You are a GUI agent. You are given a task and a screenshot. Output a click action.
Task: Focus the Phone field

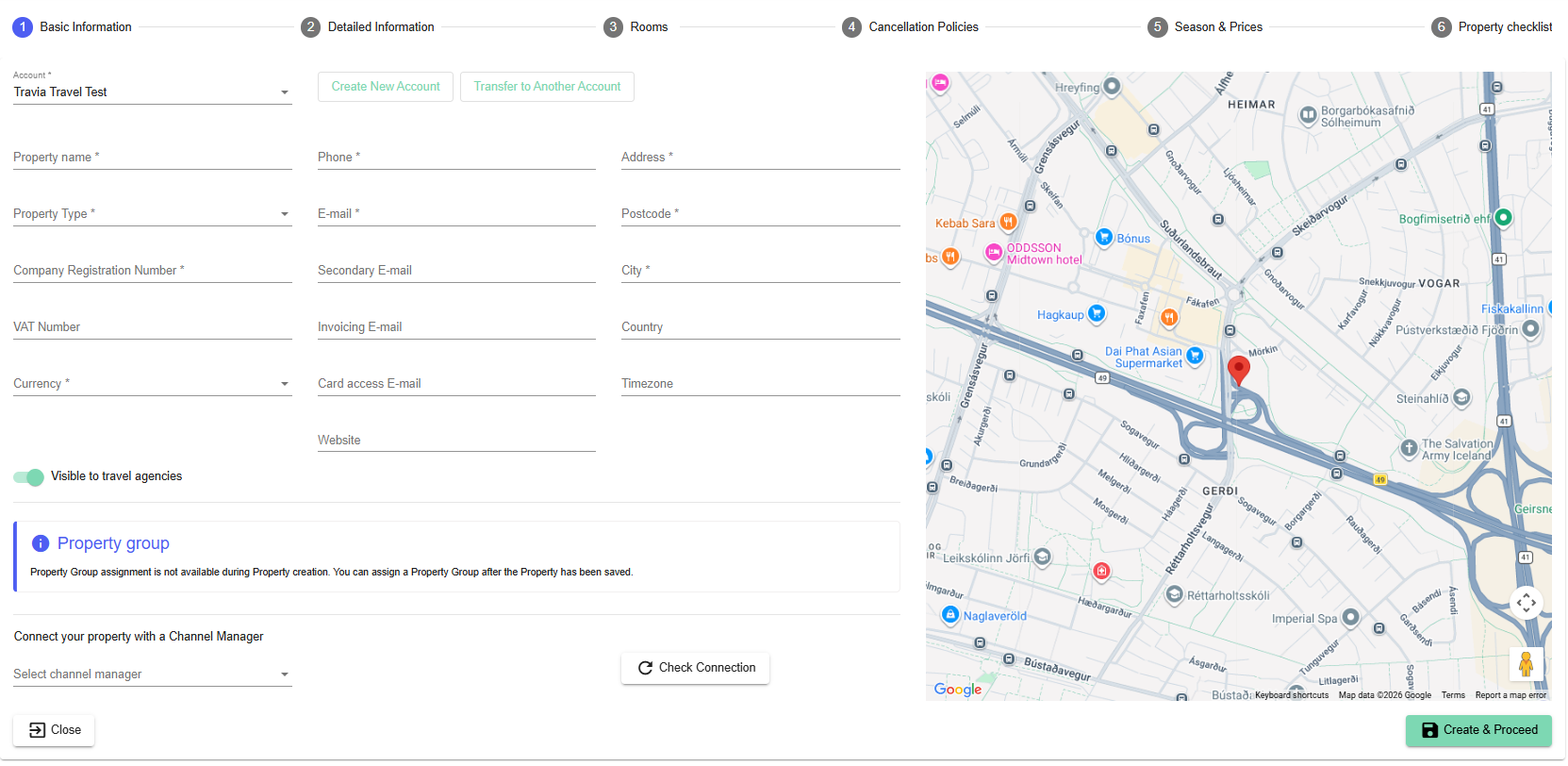pos(456,158)
